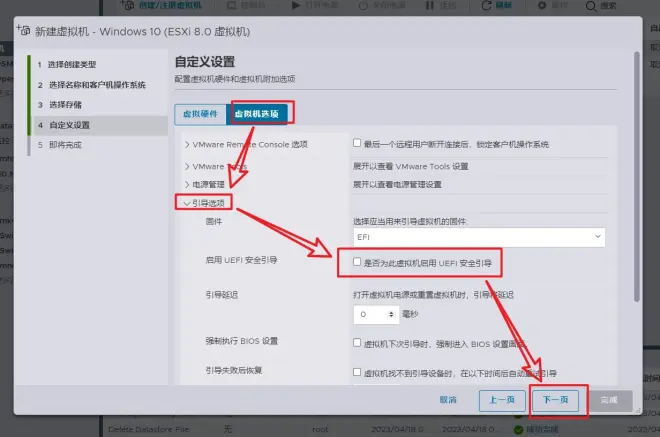Click the '展开以查看电源管理设置' text

[397, 184]
